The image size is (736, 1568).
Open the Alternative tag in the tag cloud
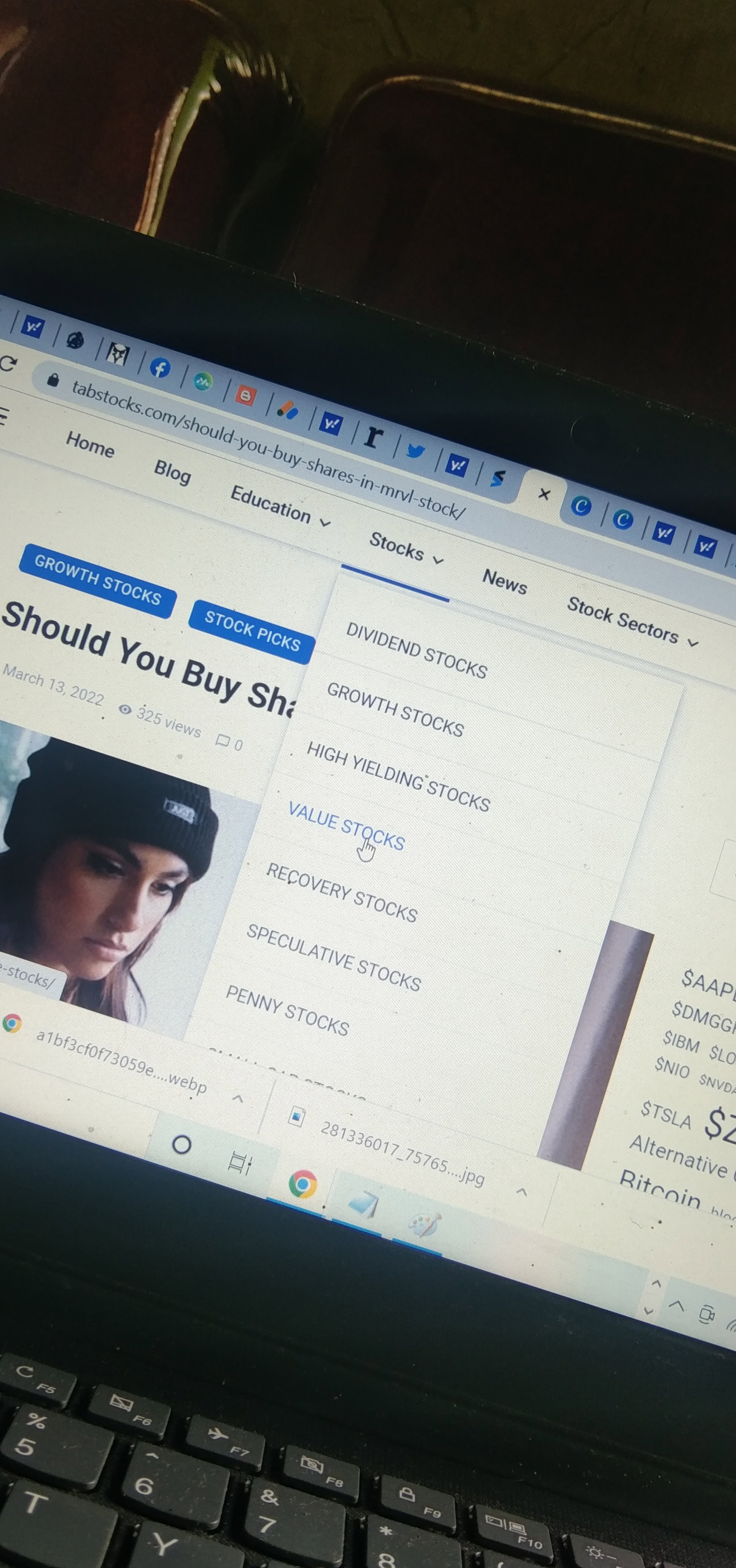[678, 1156]
